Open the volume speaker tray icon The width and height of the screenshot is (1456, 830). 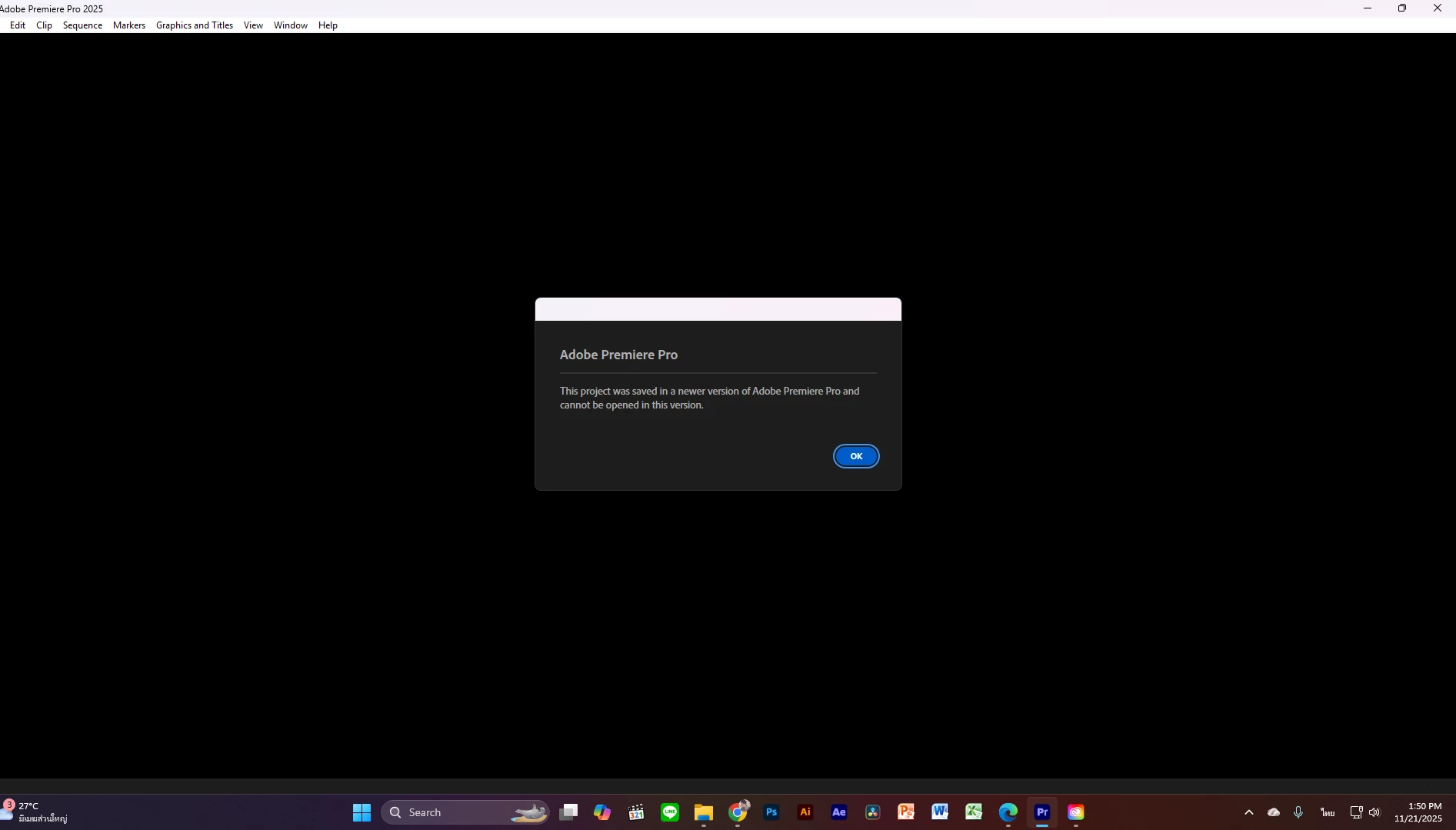[1374, 812]
